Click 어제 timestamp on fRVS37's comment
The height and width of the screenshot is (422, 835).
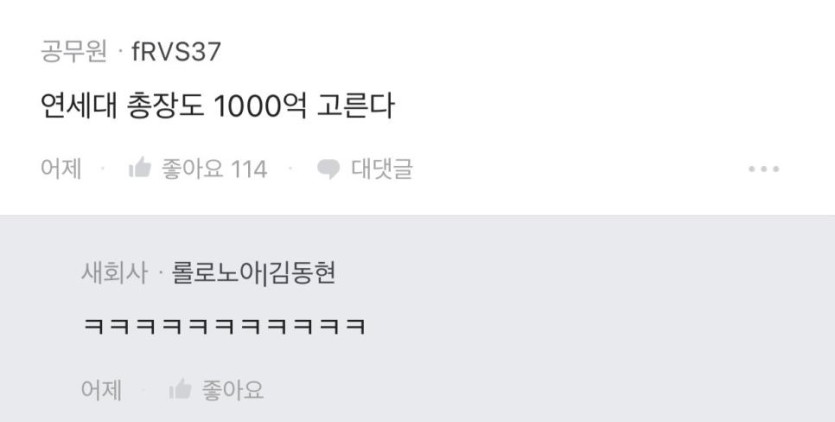61,169
